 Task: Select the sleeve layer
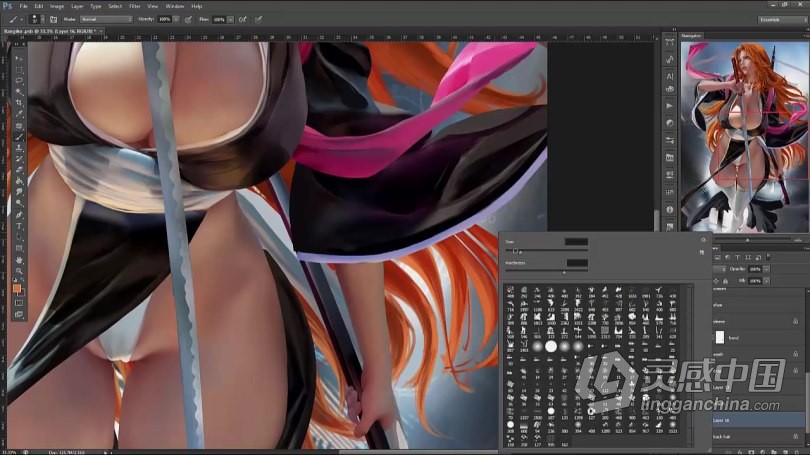click(x=758, y=321)
